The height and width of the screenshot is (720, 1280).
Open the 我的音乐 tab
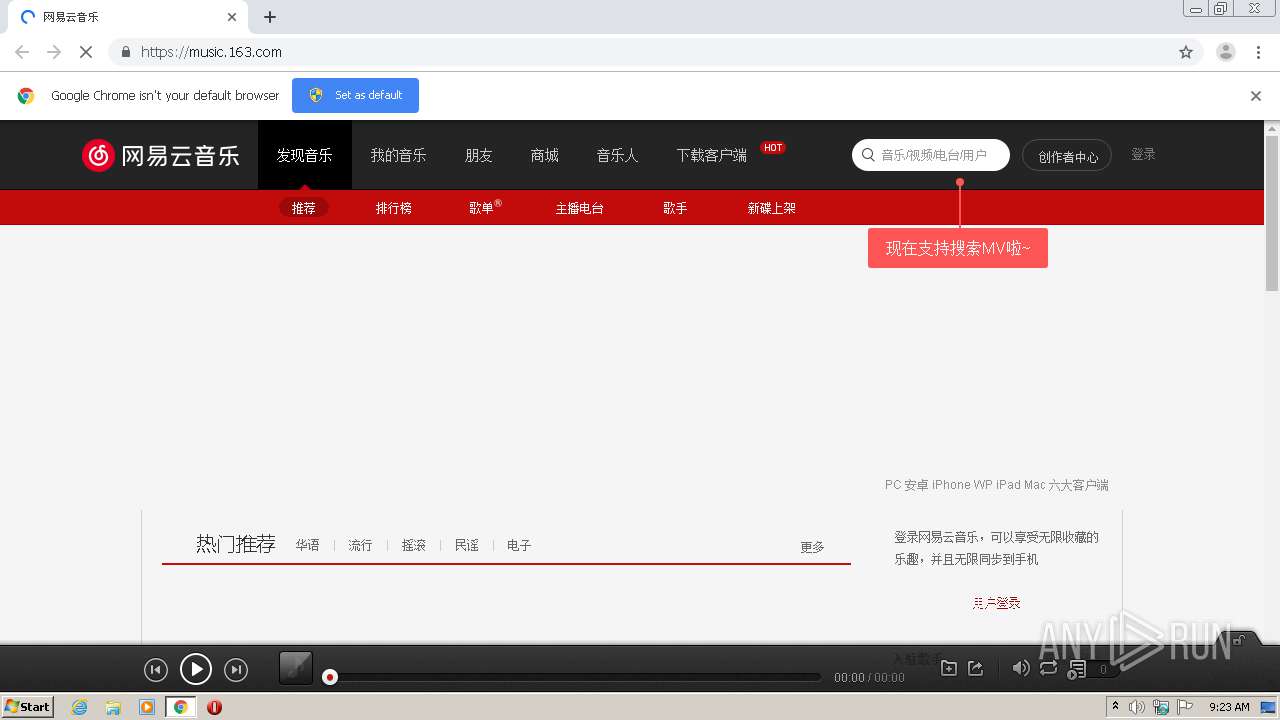point(398,155)
